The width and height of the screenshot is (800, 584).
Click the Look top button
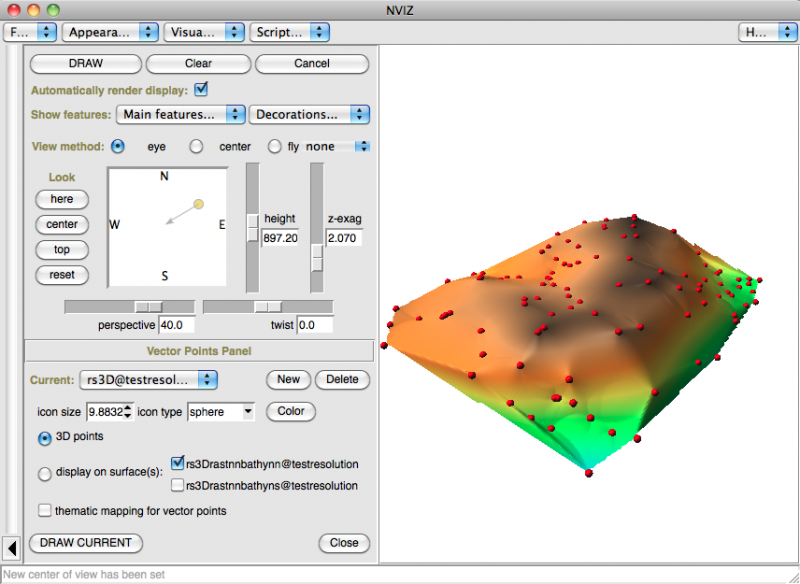tap(62, 249)
